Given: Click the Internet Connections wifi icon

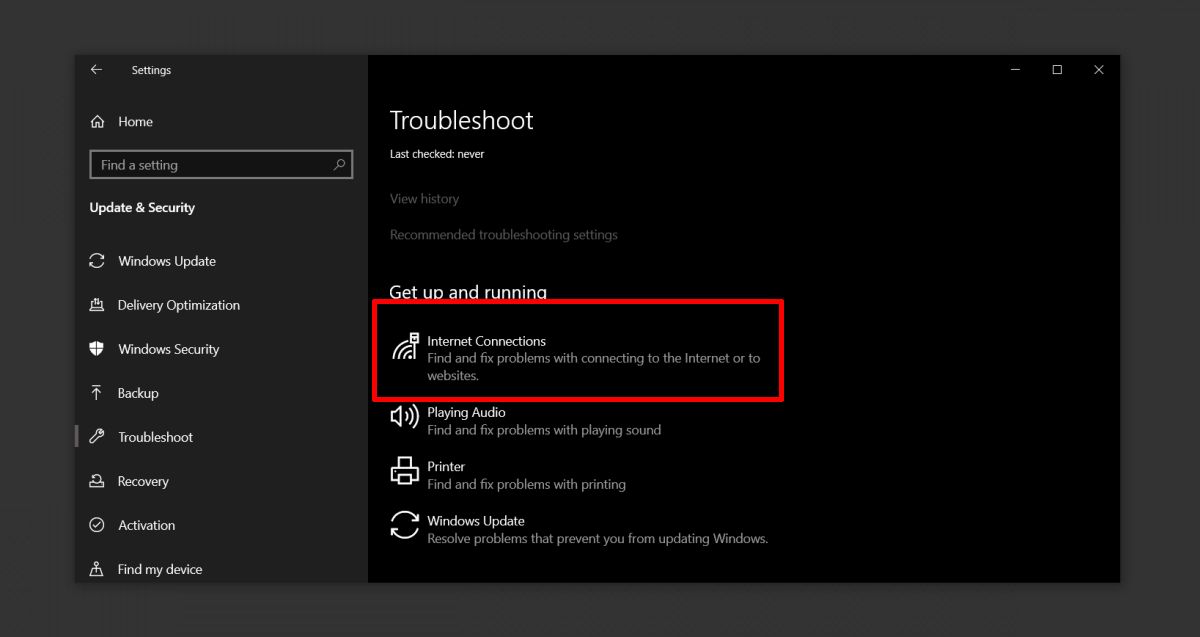Looking at the screenshot, I should tap(405, 347).
